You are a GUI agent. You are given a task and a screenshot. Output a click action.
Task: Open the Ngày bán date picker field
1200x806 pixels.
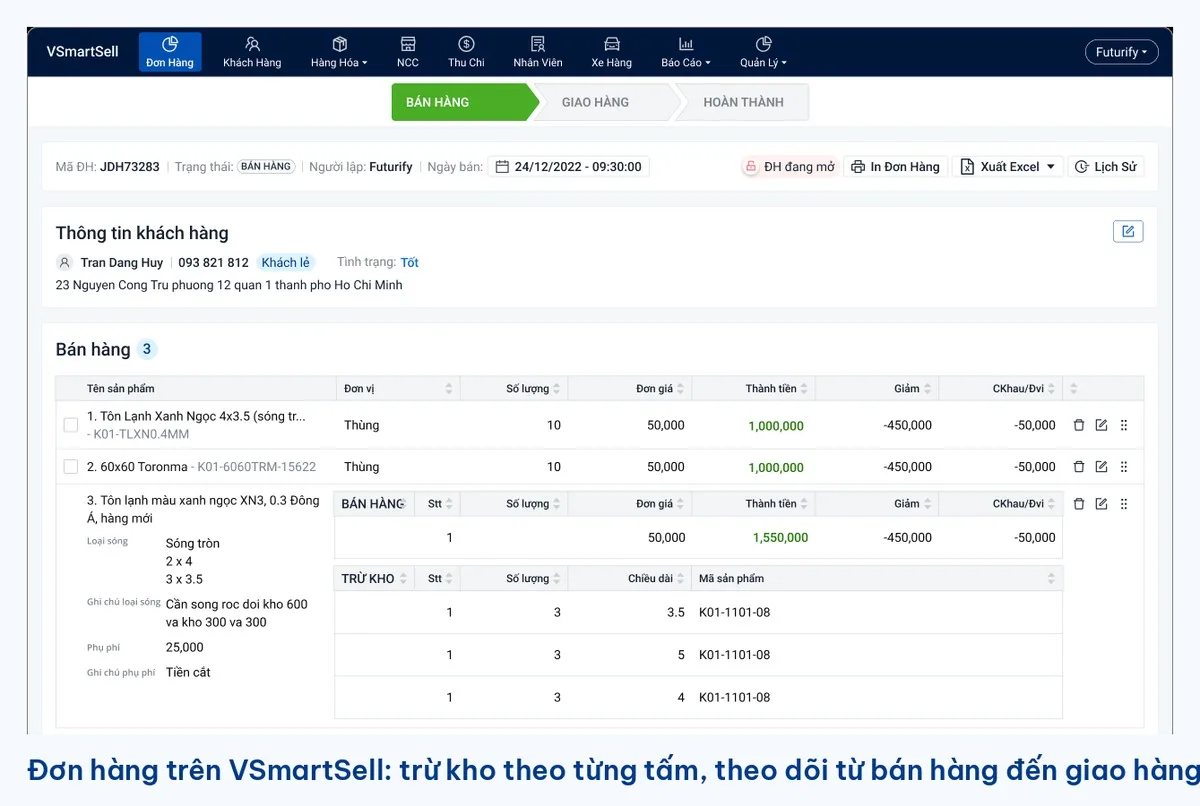569,167
